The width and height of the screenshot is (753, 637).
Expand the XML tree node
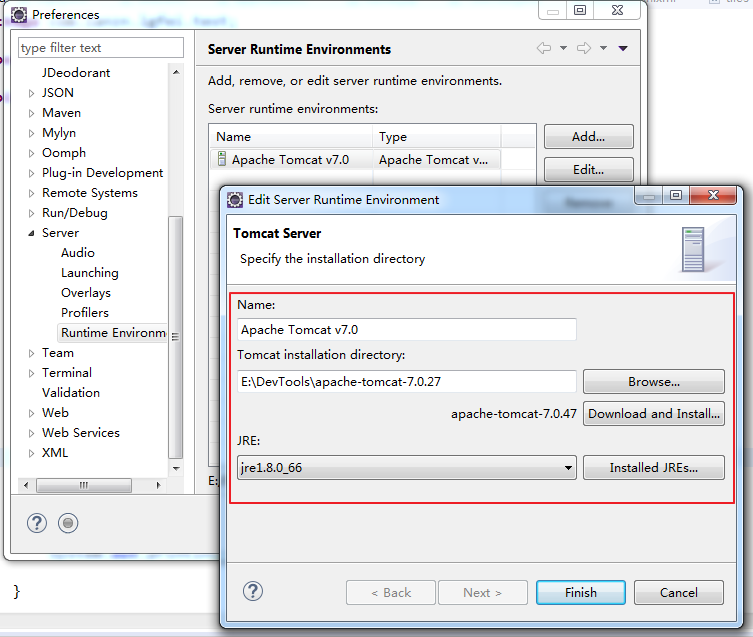point(31,453)
